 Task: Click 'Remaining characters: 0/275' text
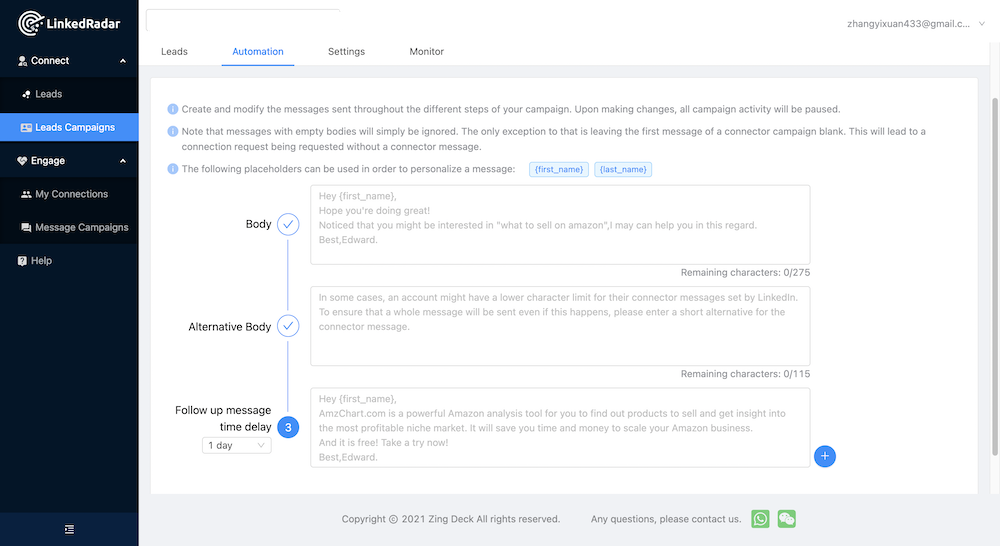tap(745, 272)
